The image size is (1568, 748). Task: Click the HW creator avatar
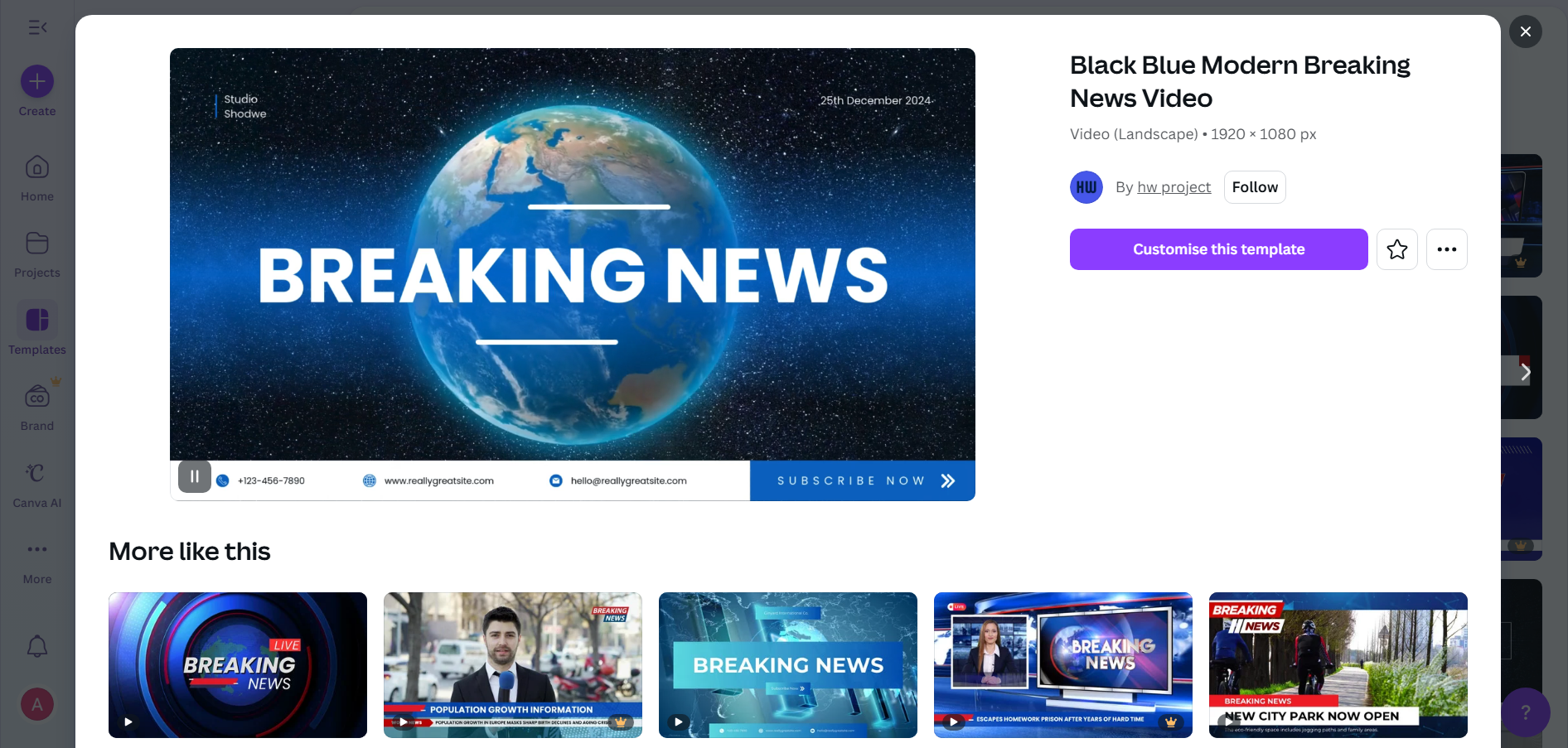[1086, 187]
